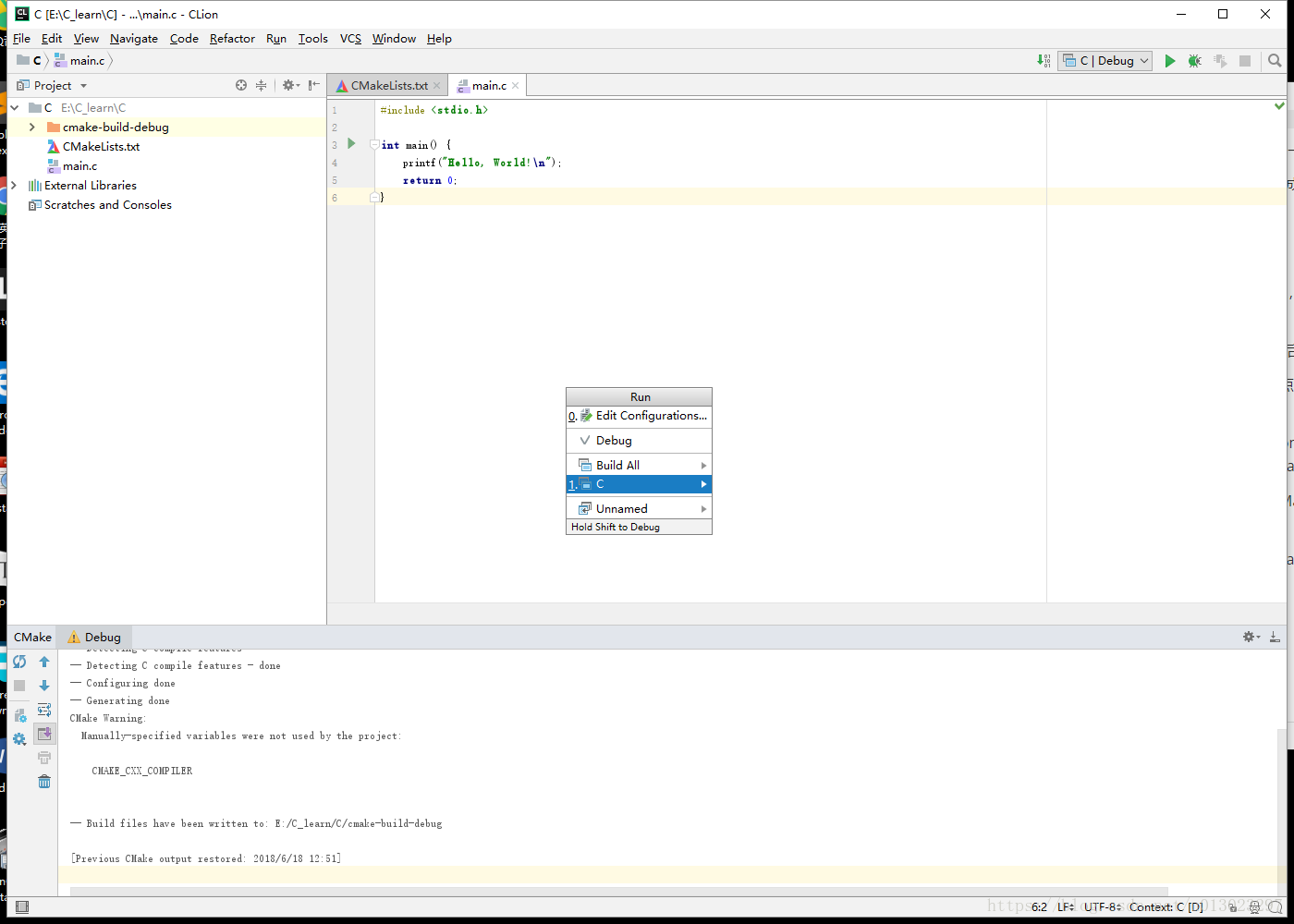Open Search Everywhere magnifier icon
This screenshot has height=924, width=1294.
pos(1275,61)
